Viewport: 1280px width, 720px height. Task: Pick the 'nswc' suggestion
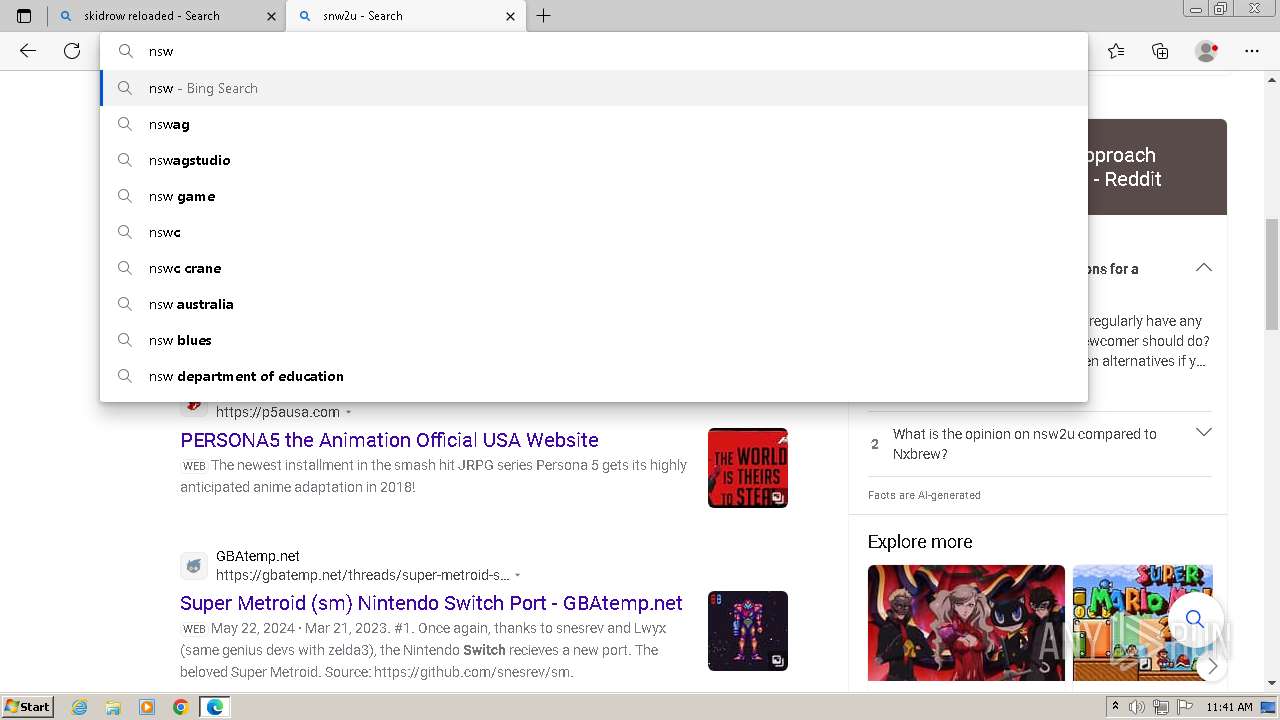(x=594, y=232)
